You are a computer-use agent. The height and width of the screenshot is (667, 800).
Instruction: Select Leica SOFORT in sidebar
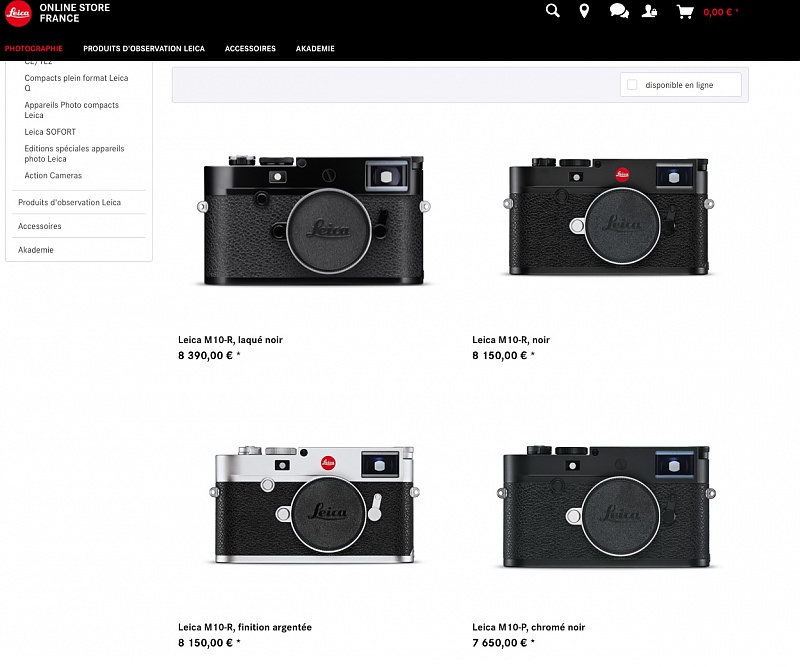point(50,132)
